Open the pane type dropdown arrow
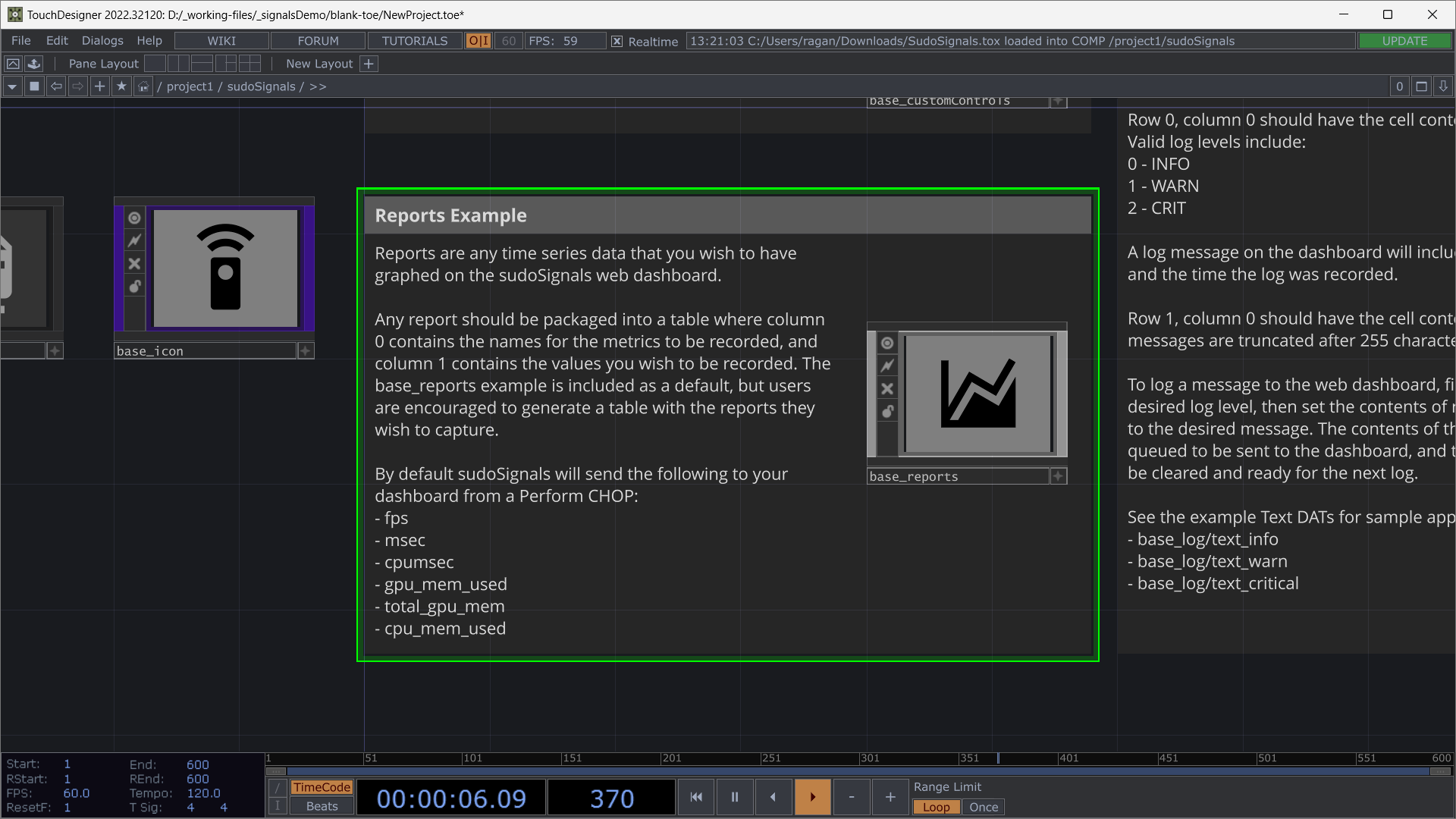Viewport: 1456px width, 819px height. 12,86
